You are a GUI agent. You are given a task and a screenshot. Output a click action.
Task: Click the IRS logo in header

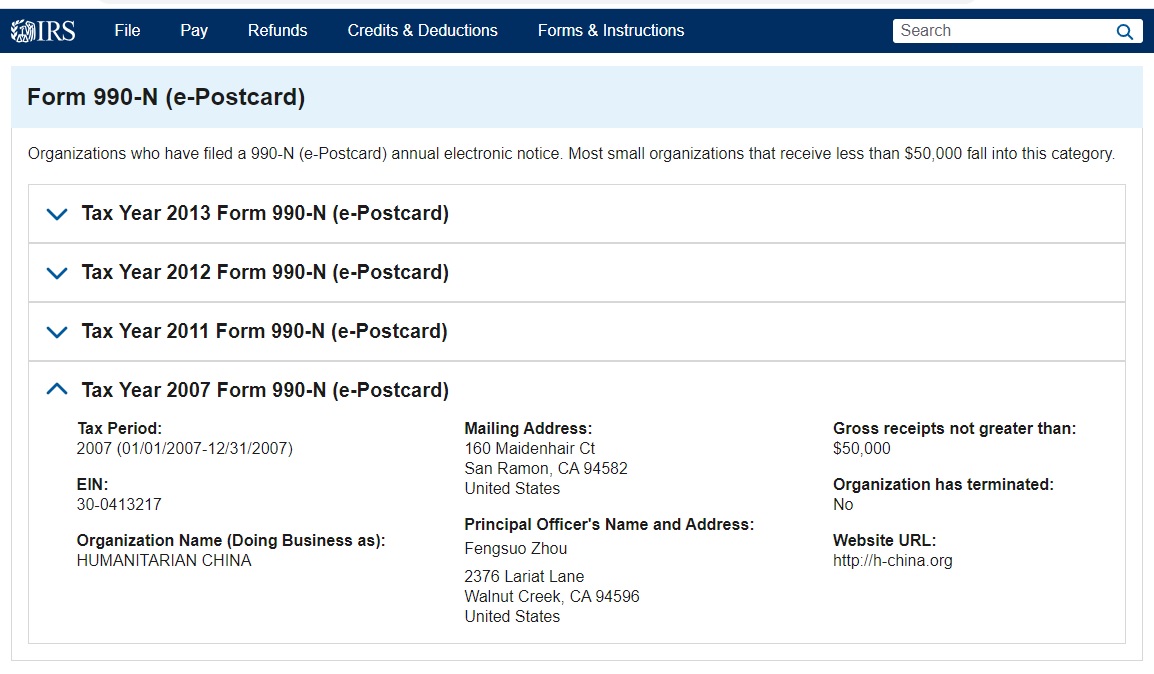coord(43,31)
